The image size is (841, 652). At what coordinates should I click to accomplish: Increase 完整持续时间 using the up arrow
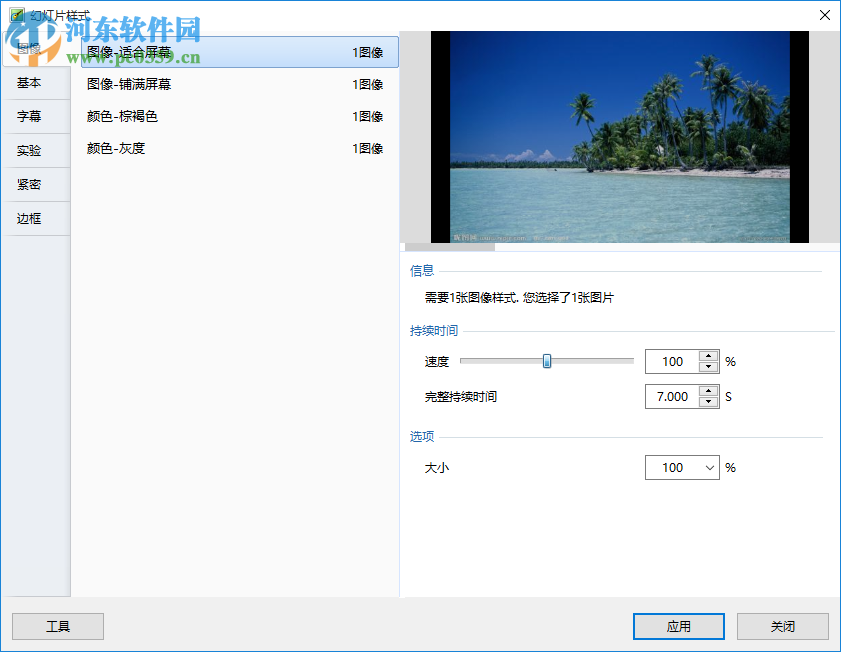pyautogui.click(x=710, y=391)
